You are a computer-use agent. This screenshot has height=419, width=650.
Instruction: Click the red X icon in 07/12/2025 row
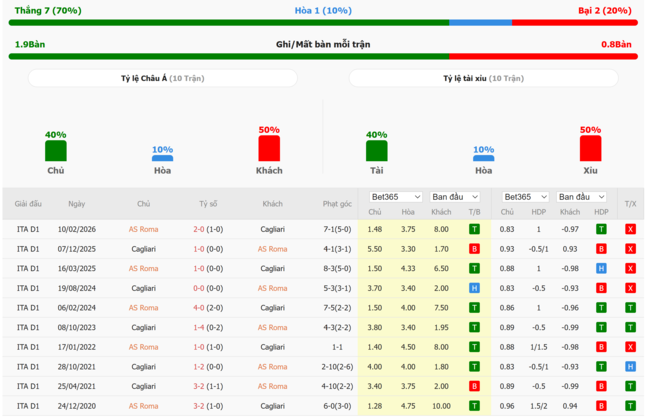pos(631,249)
